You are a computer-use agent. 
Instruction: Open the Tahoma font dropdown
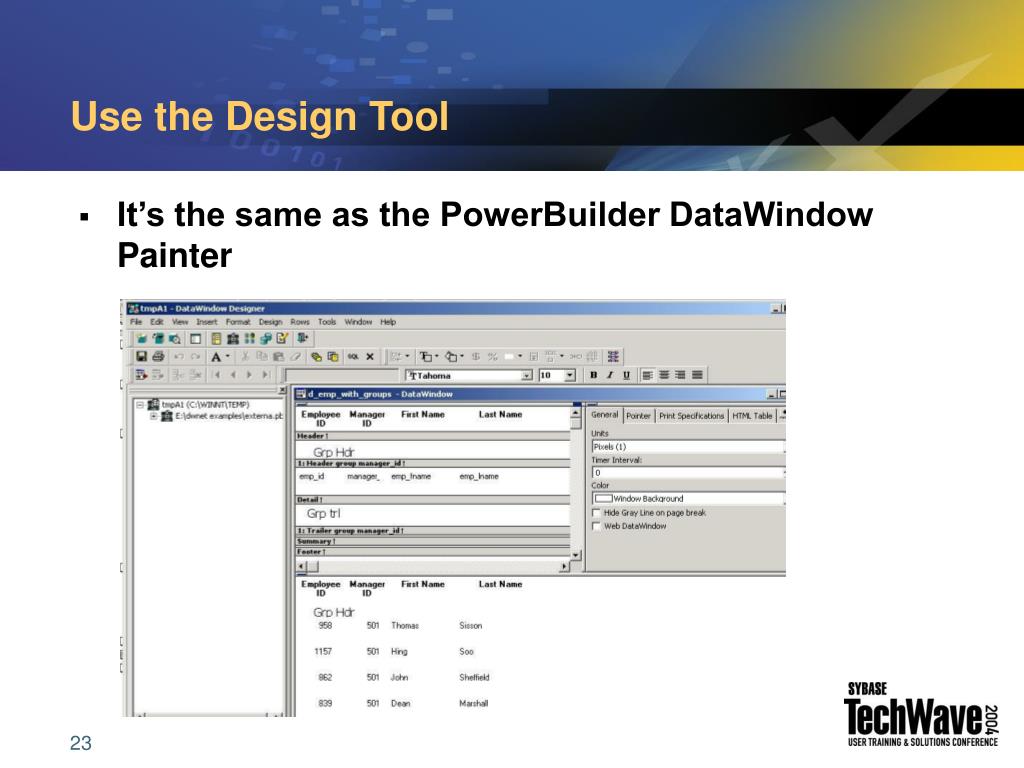526,376
